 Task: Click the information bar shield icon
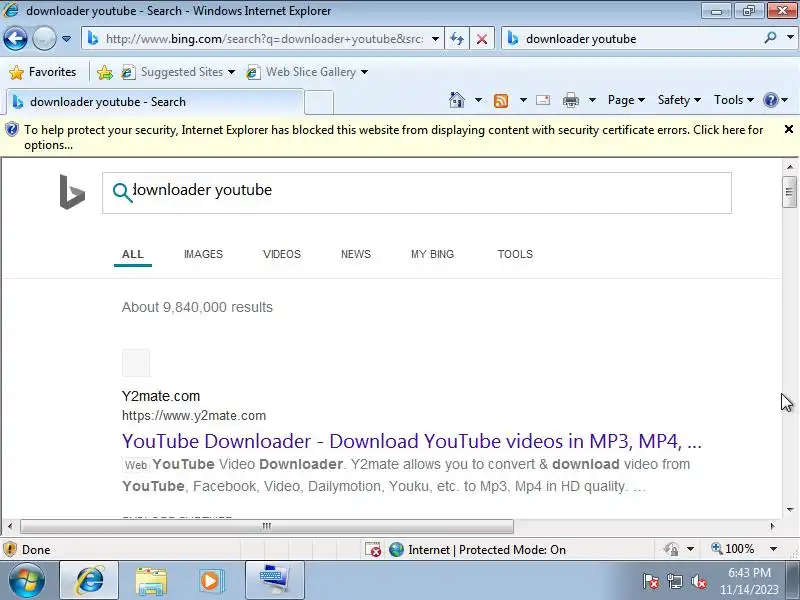(x=11, y=130)
